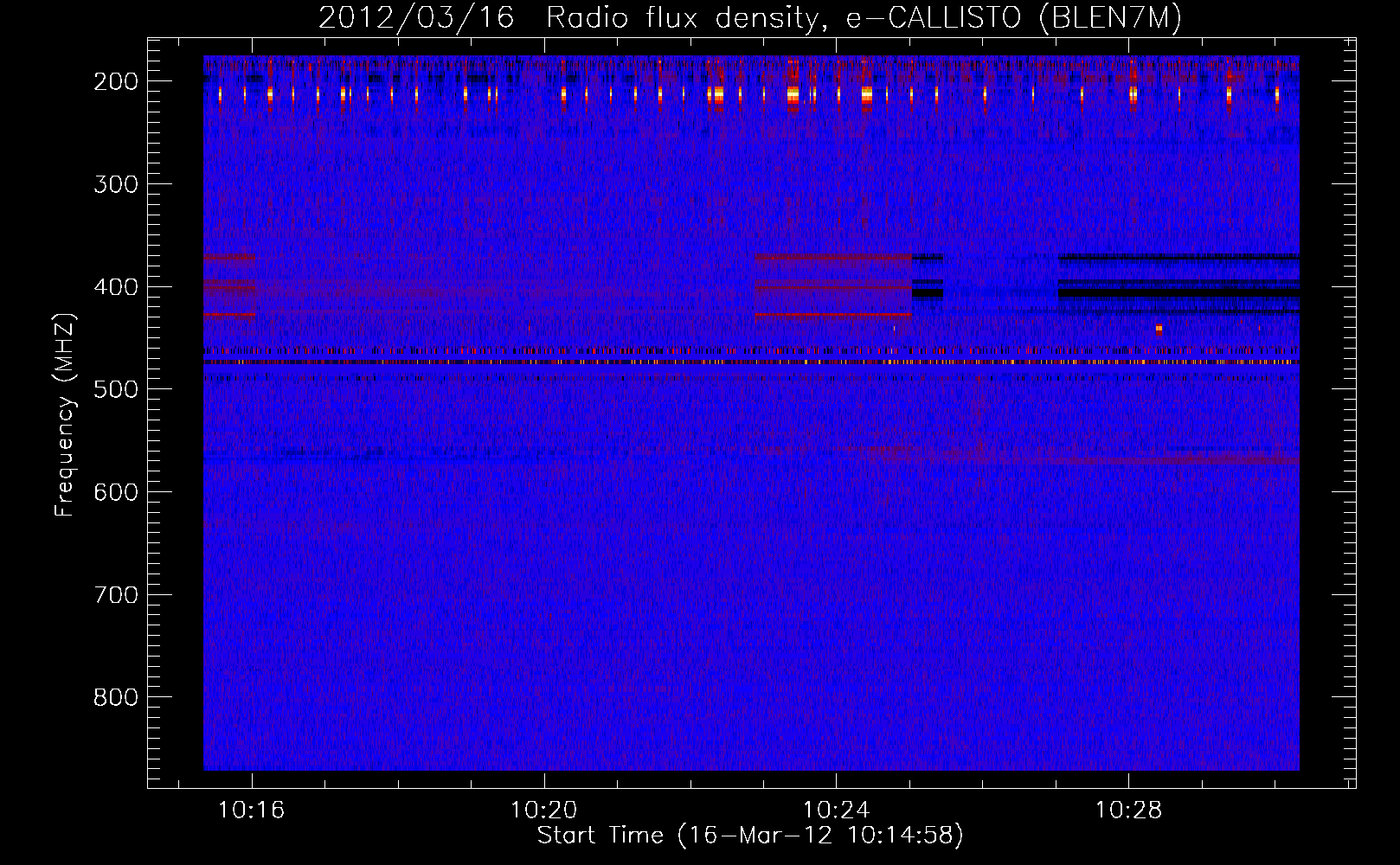Click the 10:24 time tick label
The width and height of the screenshot is (1400, 865).
(x=837, y=811)
